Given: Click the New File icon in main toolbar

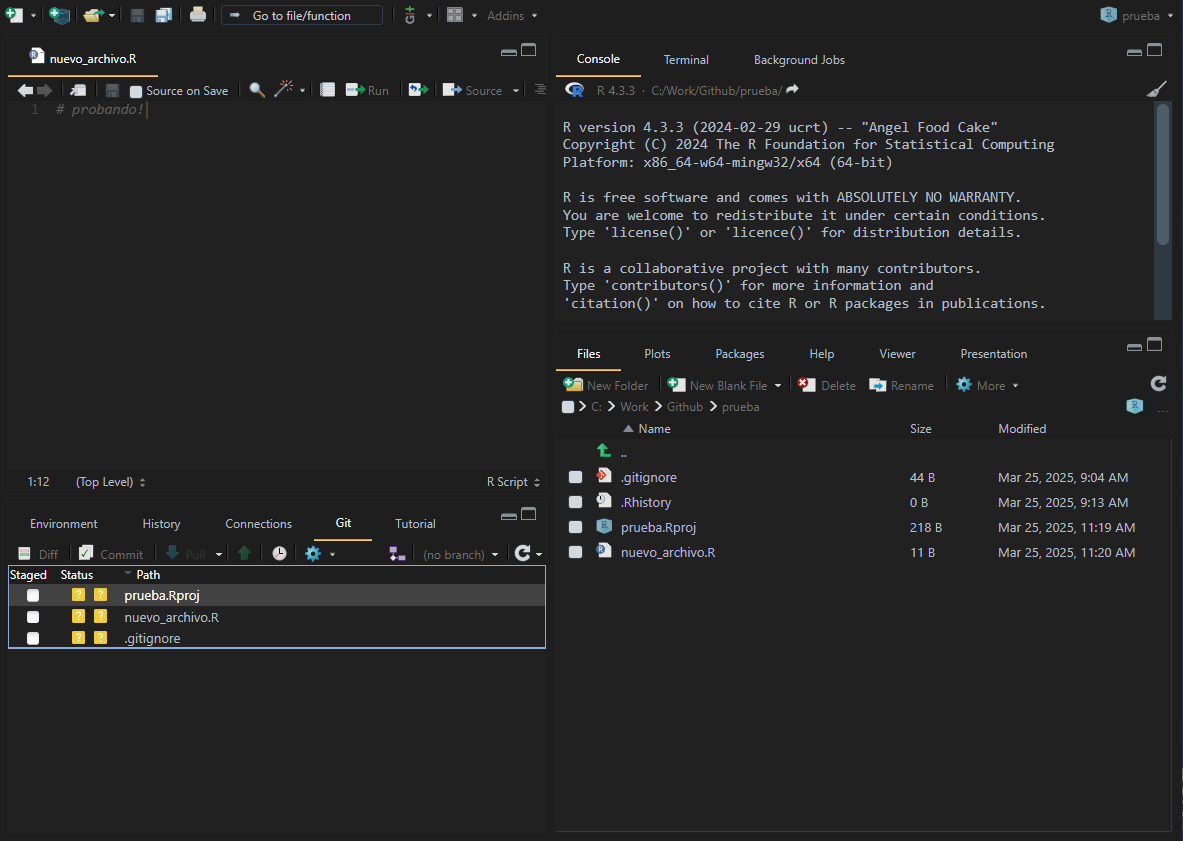Looking at the screenshot, I should coord(14,15).
